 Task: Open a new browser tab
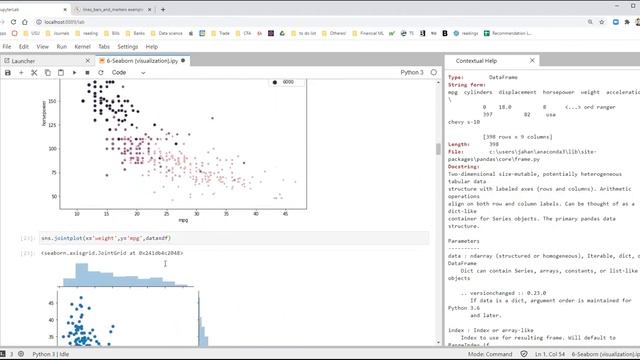163,9
